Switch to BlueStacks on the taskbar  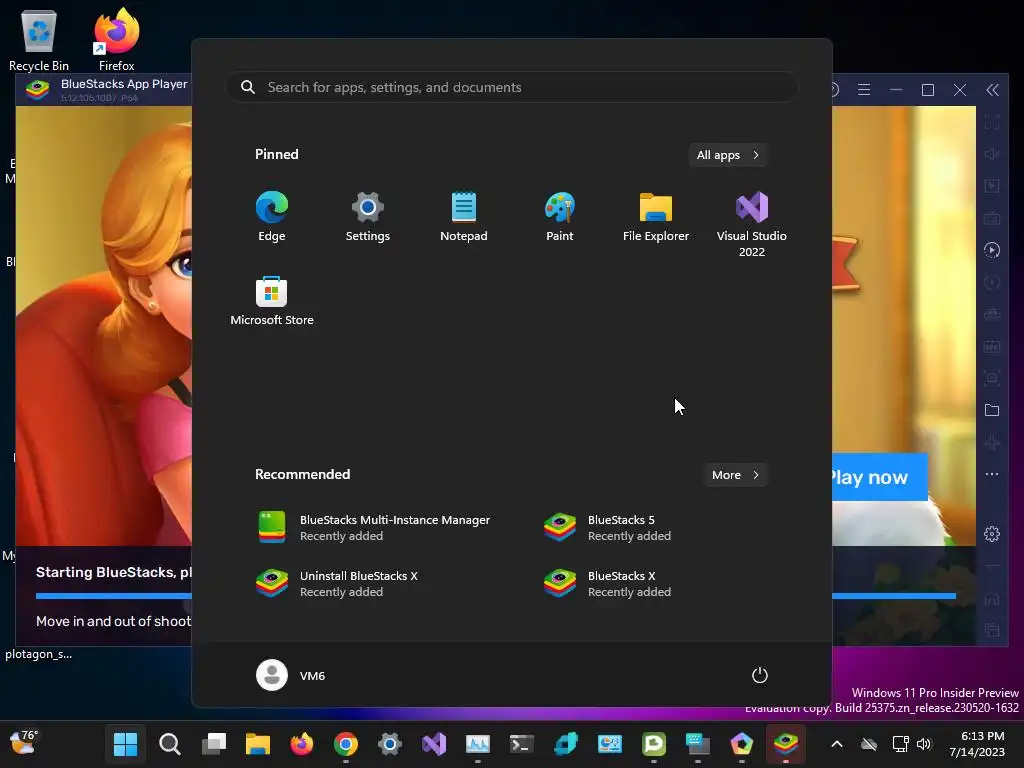point(786,743)
